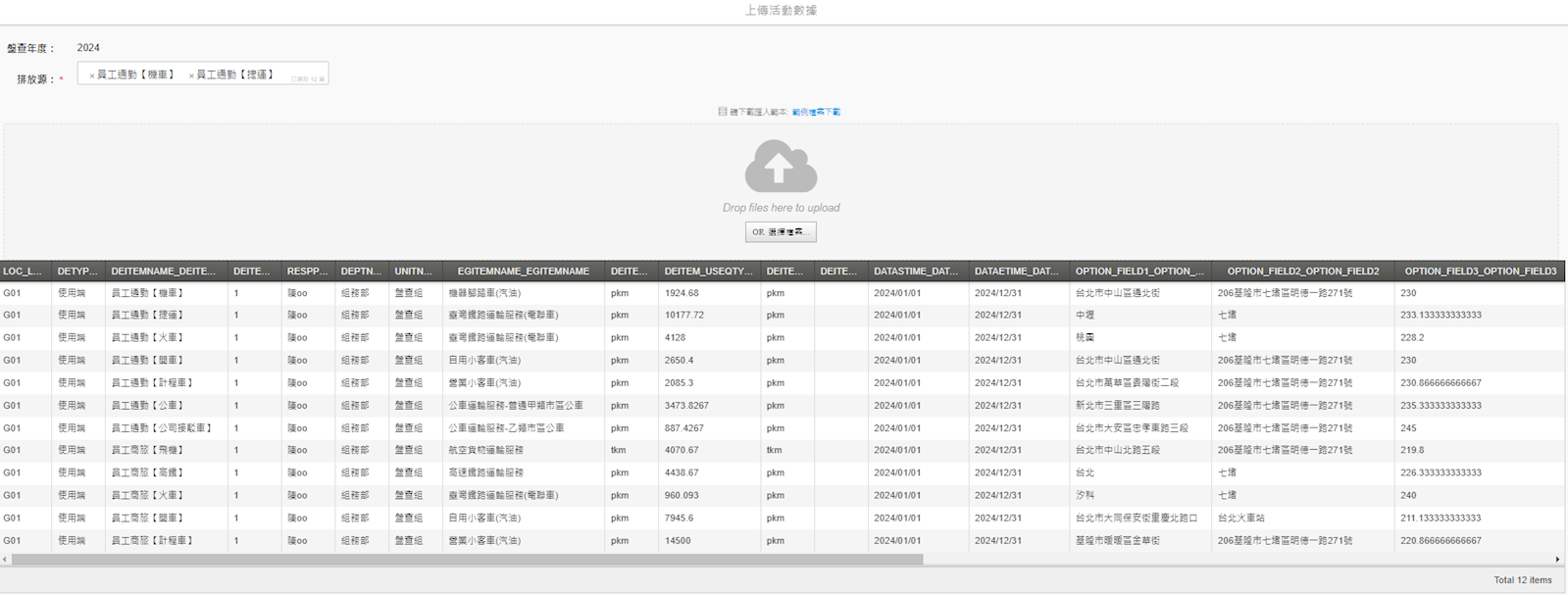Click the DATASTIME_DAT... column header
The image size is (1568, 595).
click(916, 272)
